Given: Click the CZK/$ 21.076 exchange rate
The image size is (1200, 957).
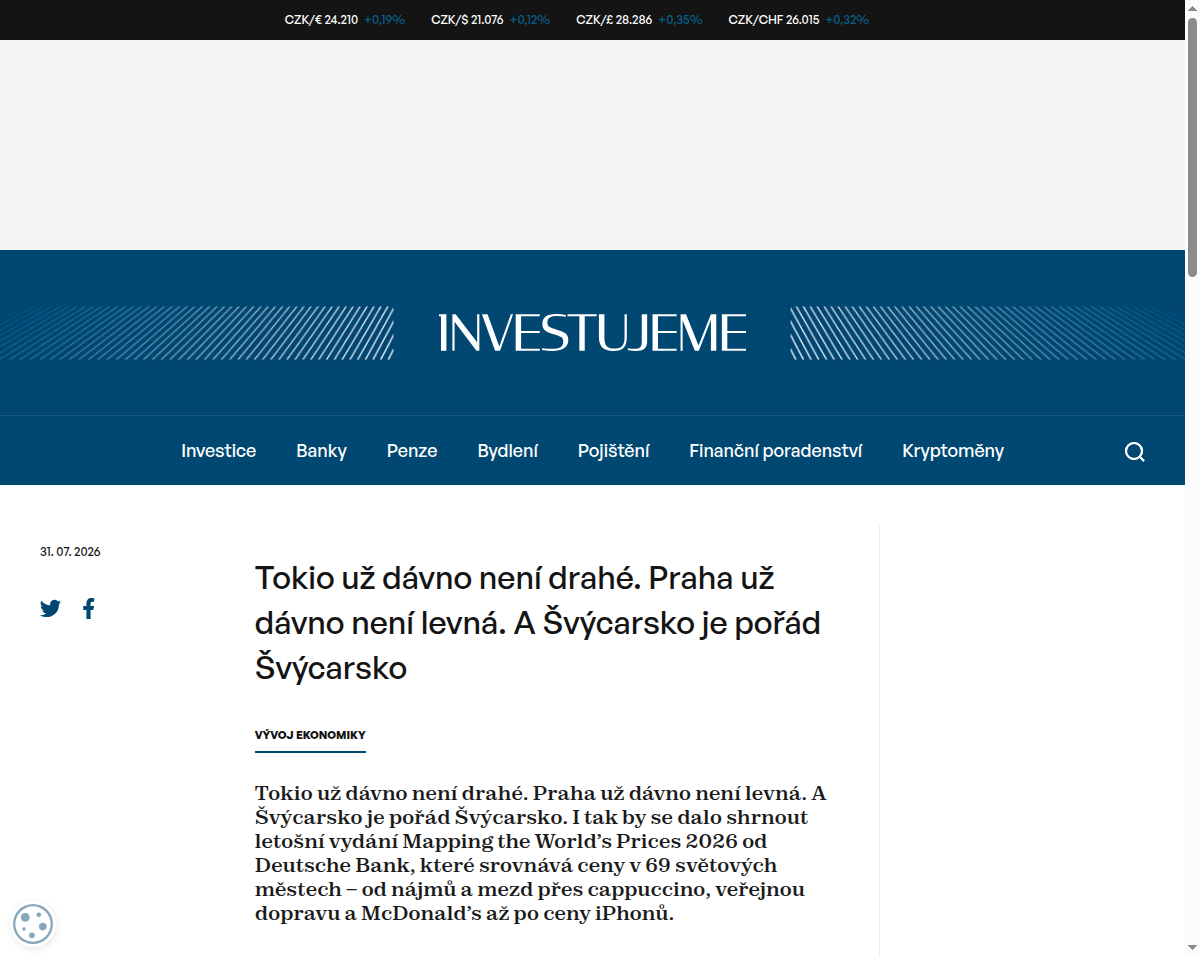Looking at the screenshot, I should pos(467,19).
